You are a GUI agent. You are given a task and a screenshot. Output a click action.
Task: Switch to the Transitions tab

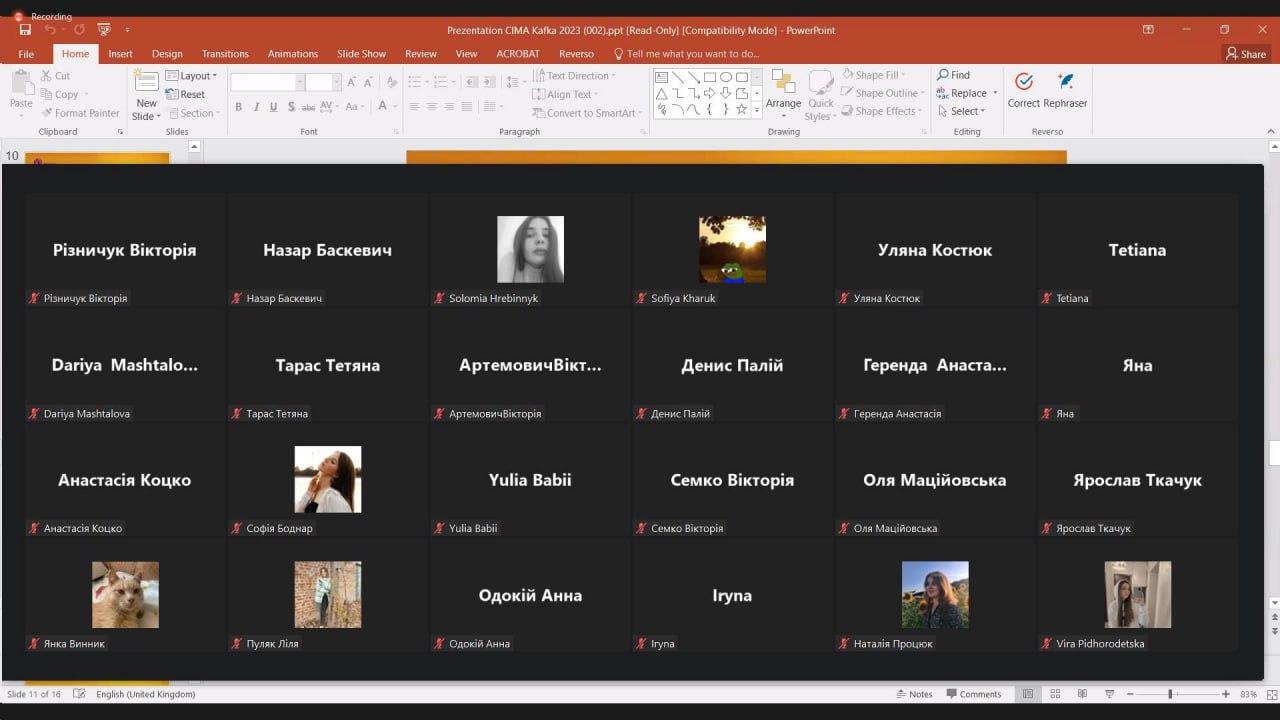(225, 54)
